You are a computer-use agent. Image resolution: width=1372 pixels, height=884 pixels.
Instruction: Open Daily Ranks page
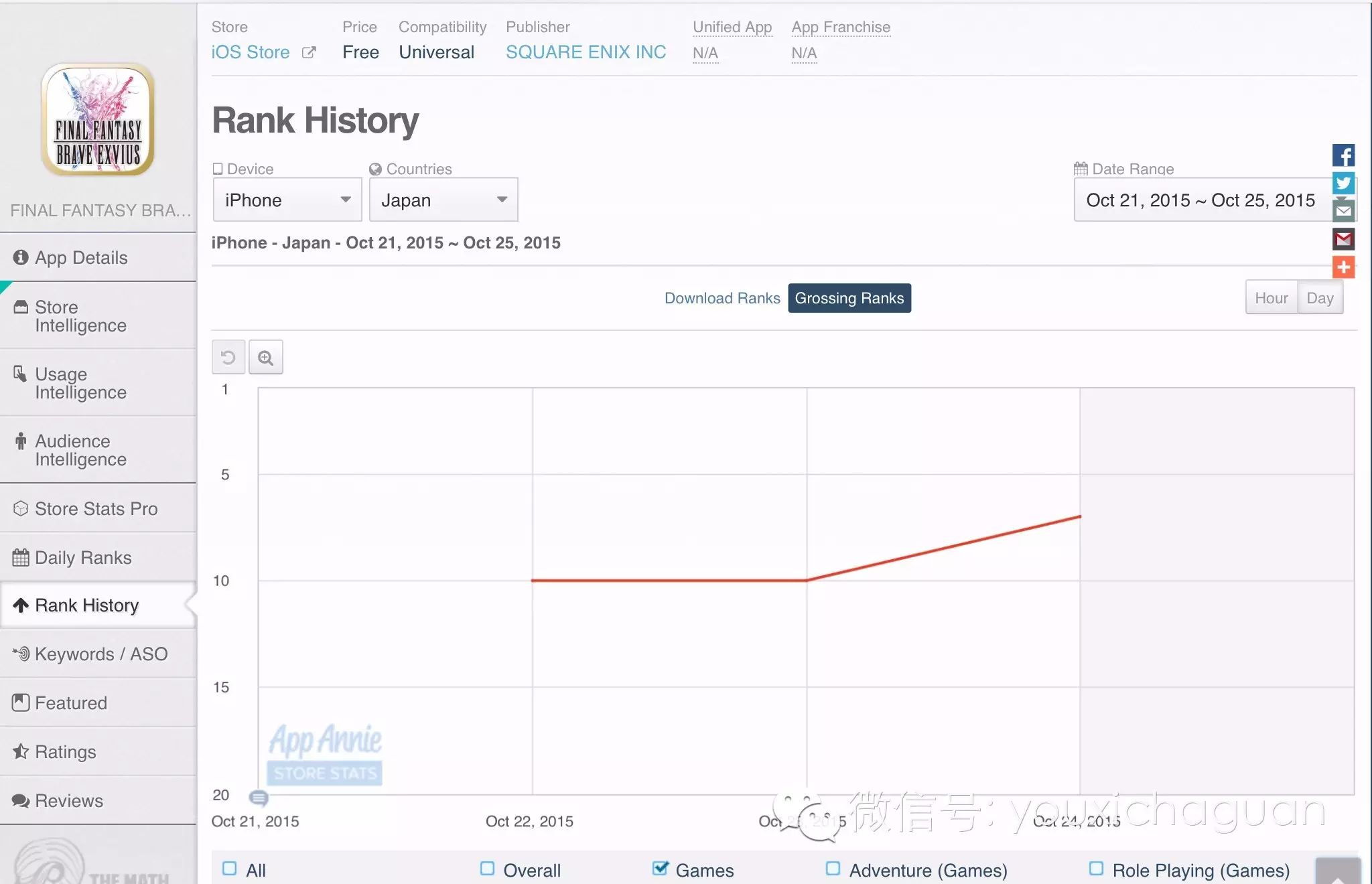pyautogui.click(x=98, y=557)
